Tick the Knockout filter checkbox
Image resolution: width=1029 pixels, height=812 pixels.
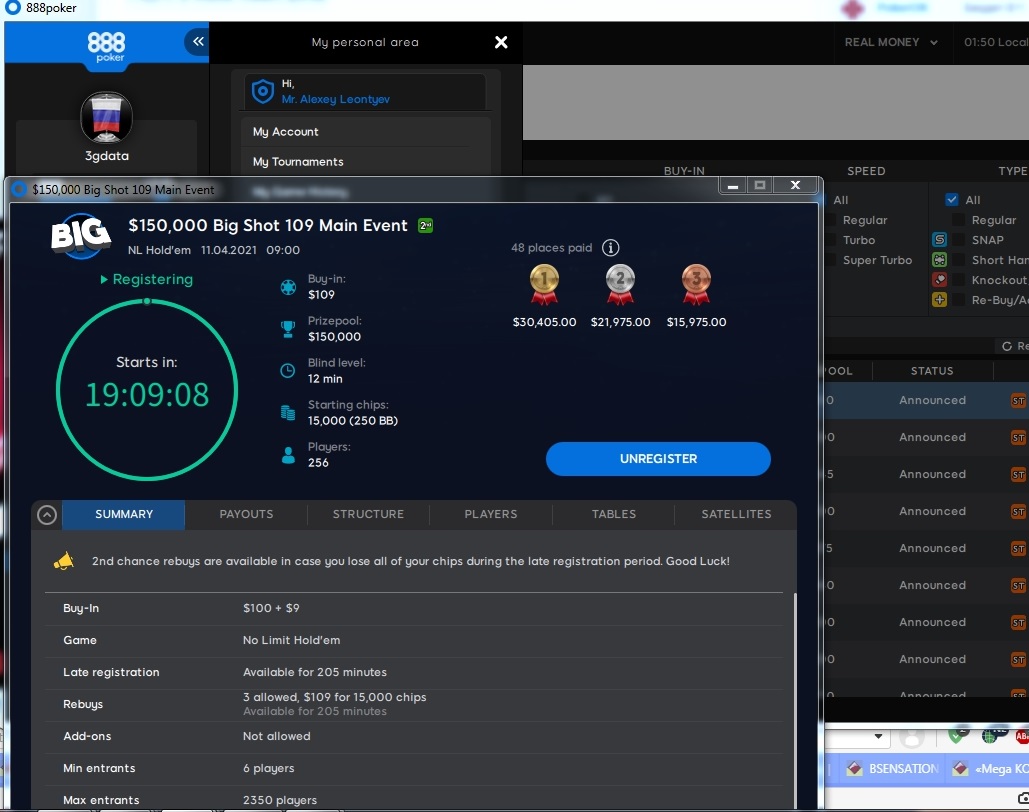tap(958, 280)
